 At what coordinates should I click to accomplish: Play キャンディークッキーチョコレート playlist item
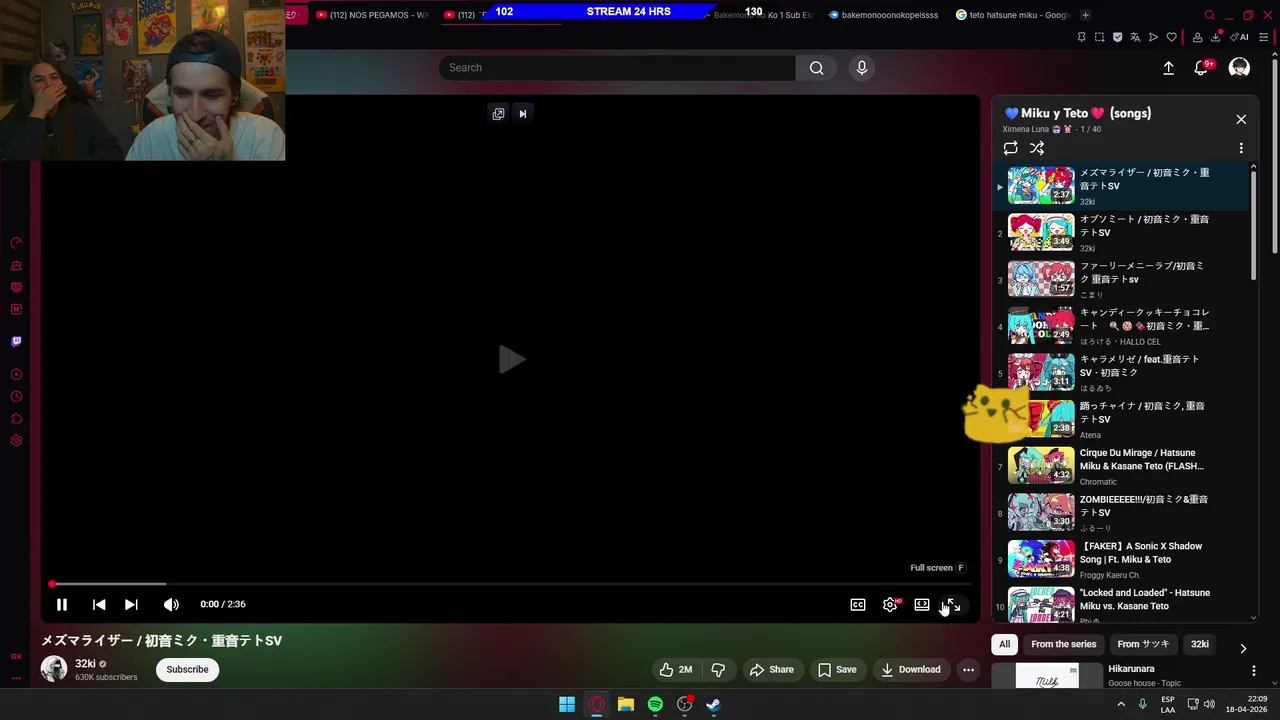pyautogui.click(x=1120, y=326)
